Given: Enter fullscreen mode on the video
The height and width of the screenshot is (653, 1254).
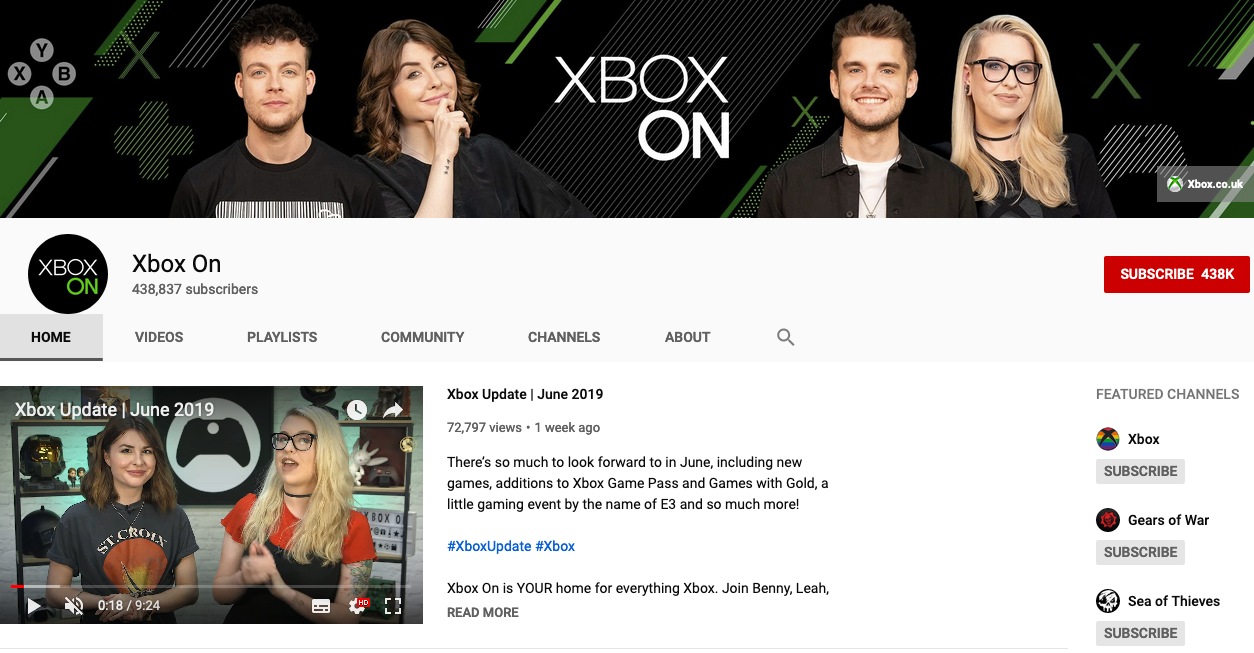Looking at the screenshot, I should pyautogui.click(x=393, y=605).
